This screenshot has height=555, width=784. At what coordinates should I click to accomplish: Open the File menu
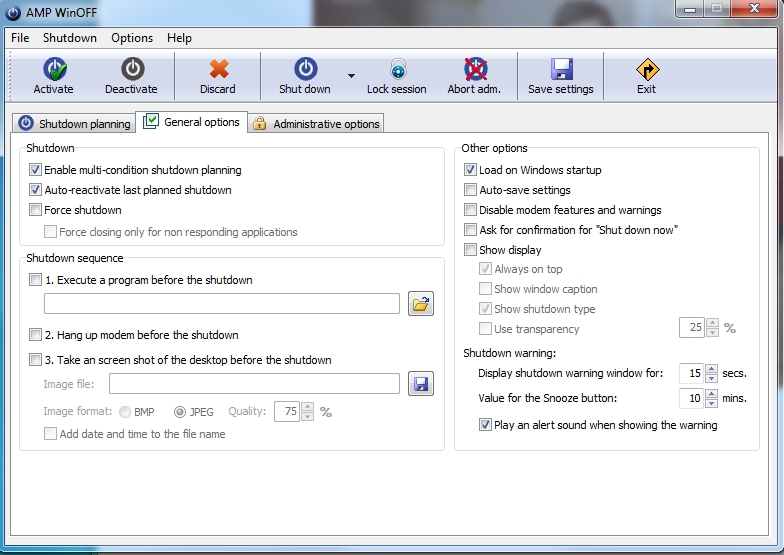point(20,38)
